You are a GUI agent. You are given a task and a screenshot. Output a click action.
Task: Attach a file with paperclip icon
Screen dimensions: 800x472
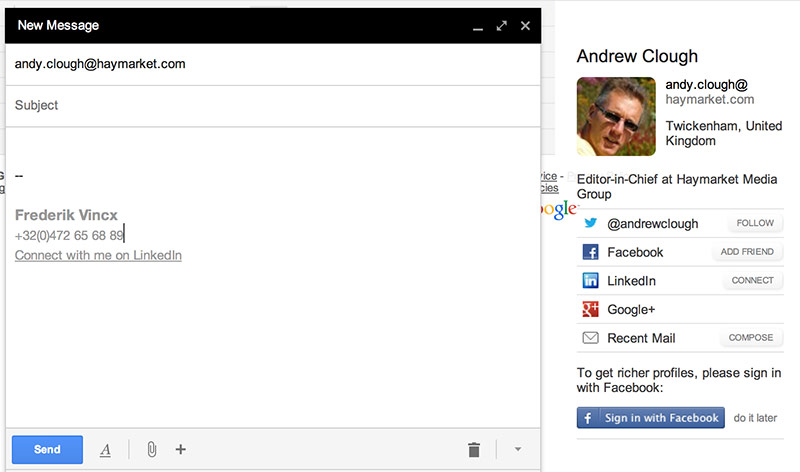point(152,450)
